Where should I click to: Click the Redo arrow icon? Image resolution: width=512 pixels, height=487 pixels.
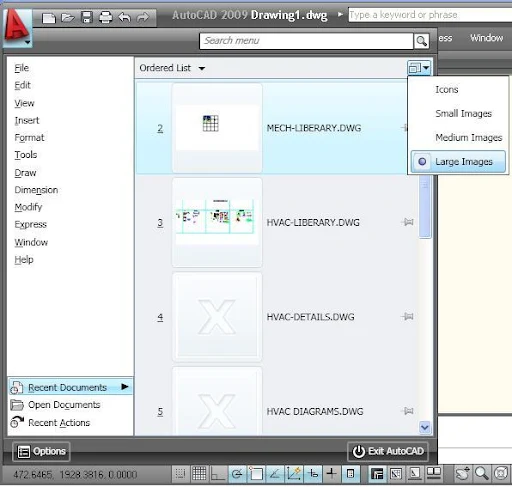[x=143, y=17]
